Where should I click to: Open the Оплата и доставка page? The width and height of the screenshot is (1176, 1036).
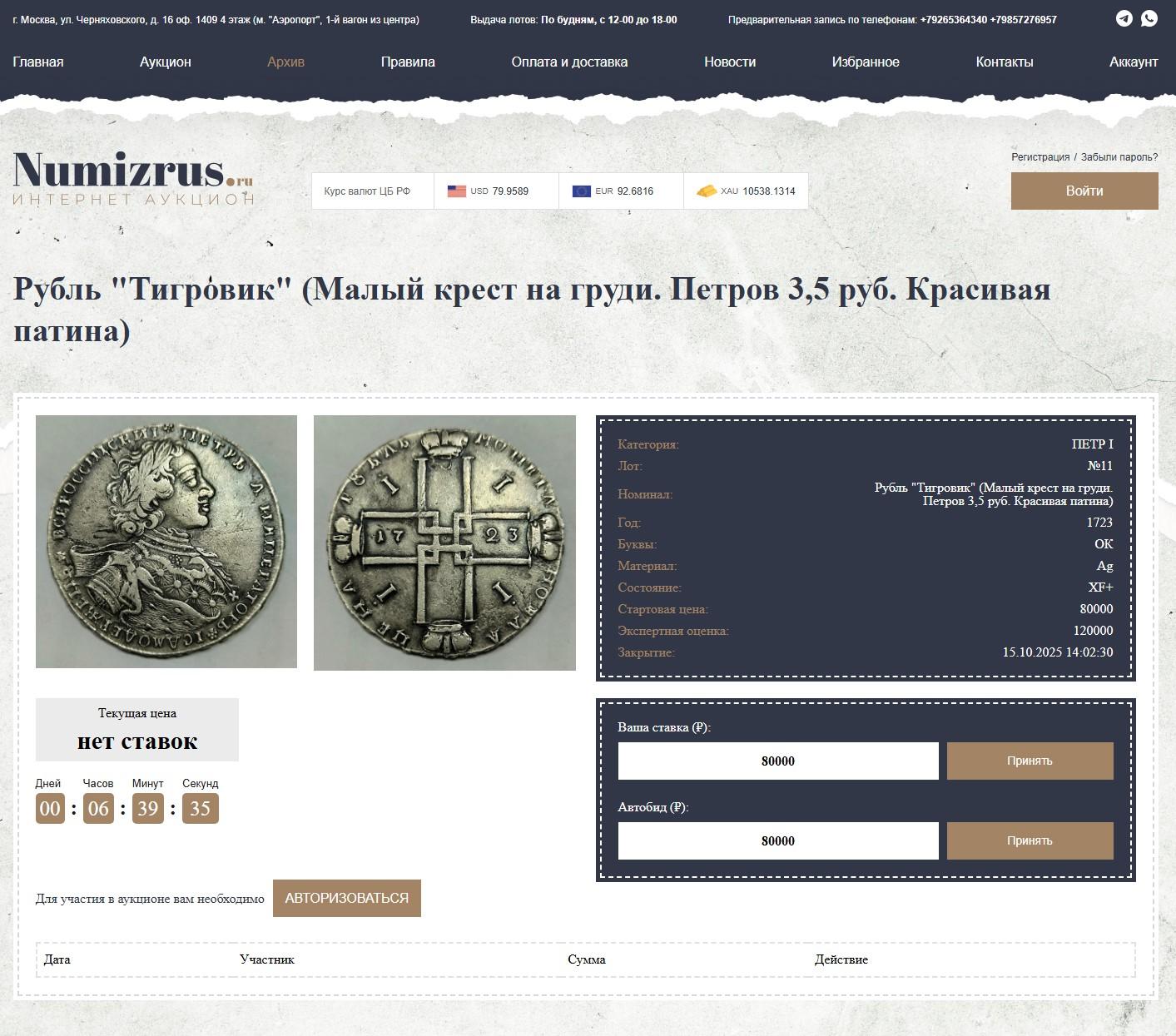click(569, 62)
